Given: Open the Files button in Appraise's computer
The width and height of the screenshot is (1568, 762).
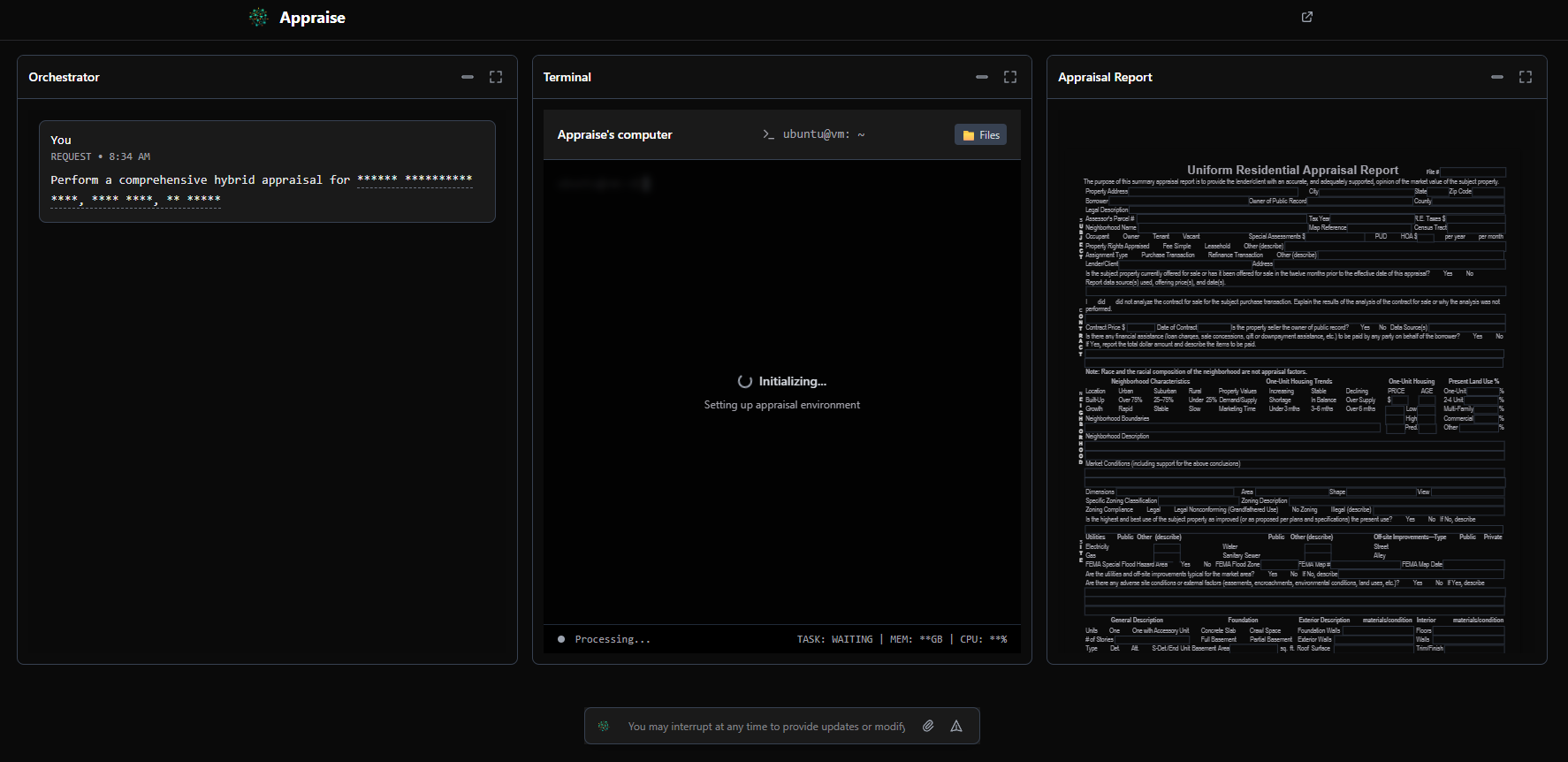Looking at the screenshot, I should tap(980, 134).
